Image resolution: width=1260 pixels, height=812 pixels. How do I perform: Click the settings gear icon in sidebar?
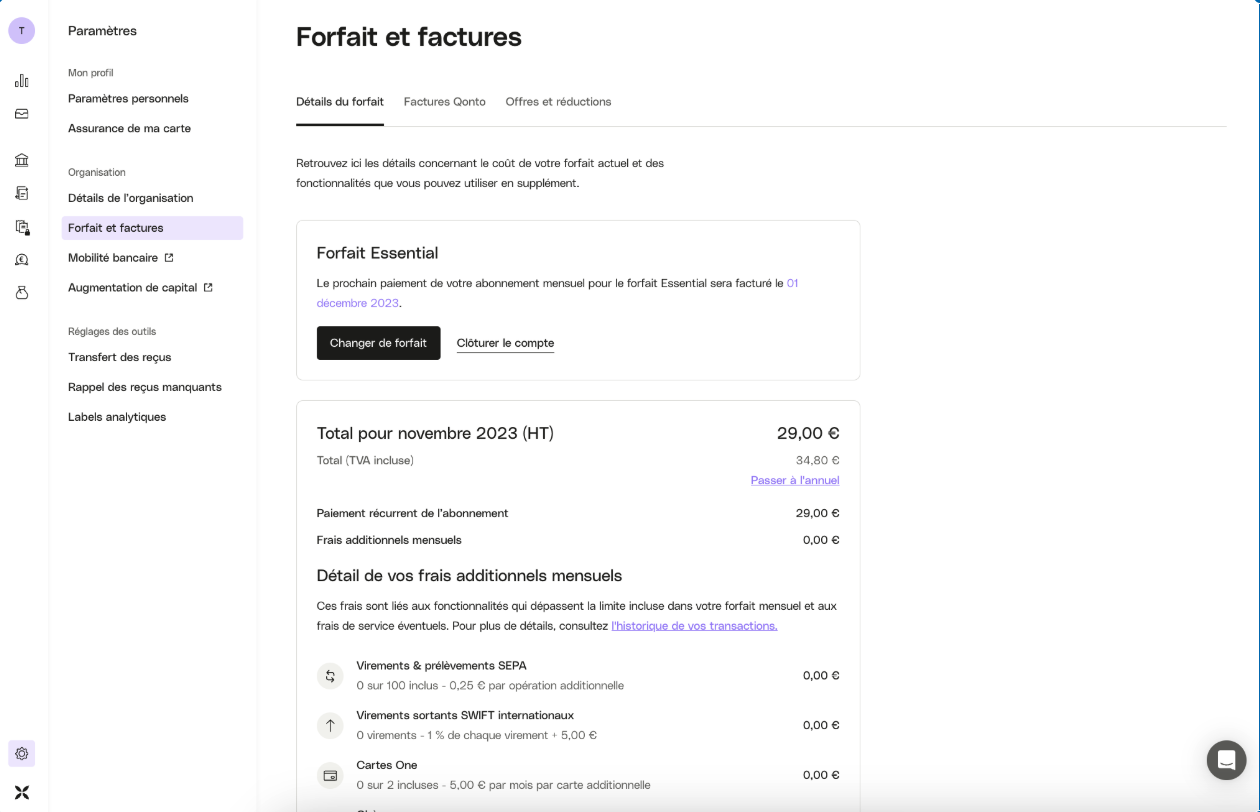22,754
